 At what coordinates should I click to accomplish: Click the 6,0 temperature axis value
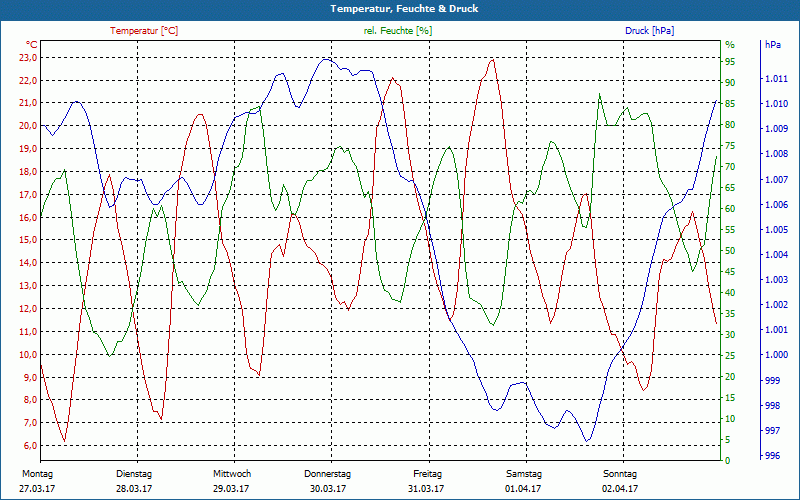(30, 445)
